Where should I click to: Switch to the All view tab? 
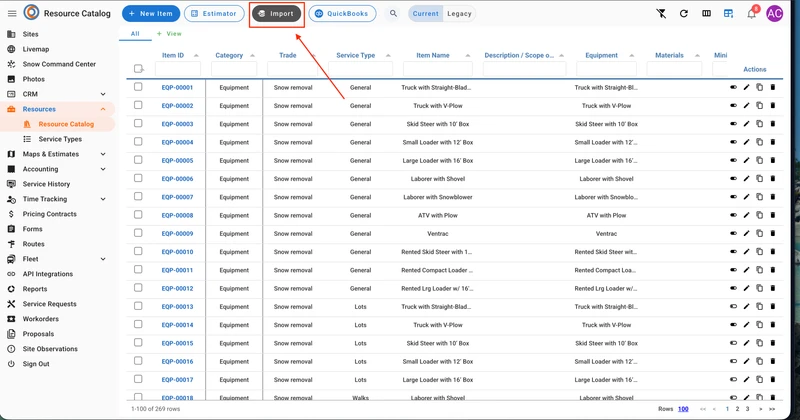pos(135,34)
